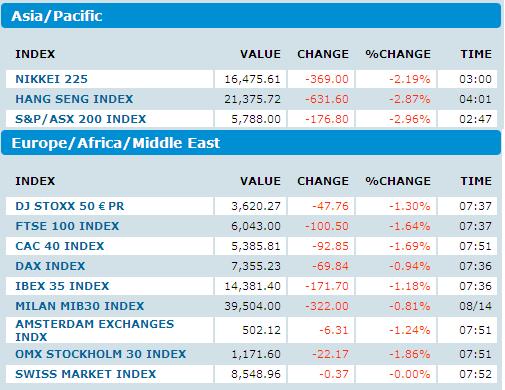Screen dimensions: 505x390
Task: Click the VALUE column header in Asia/Pacific
Action: coord(260,54)
